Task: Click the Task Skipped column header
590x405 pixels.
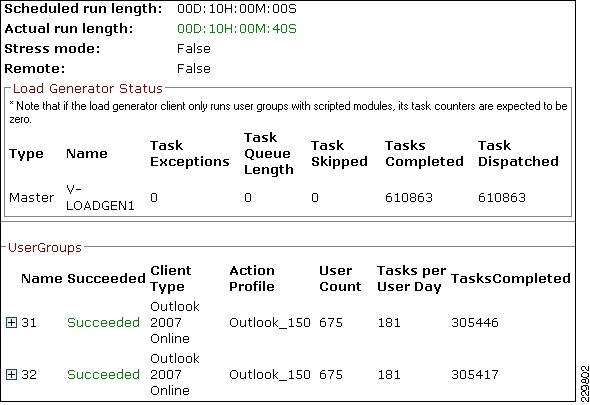Action: click(339, 154)
